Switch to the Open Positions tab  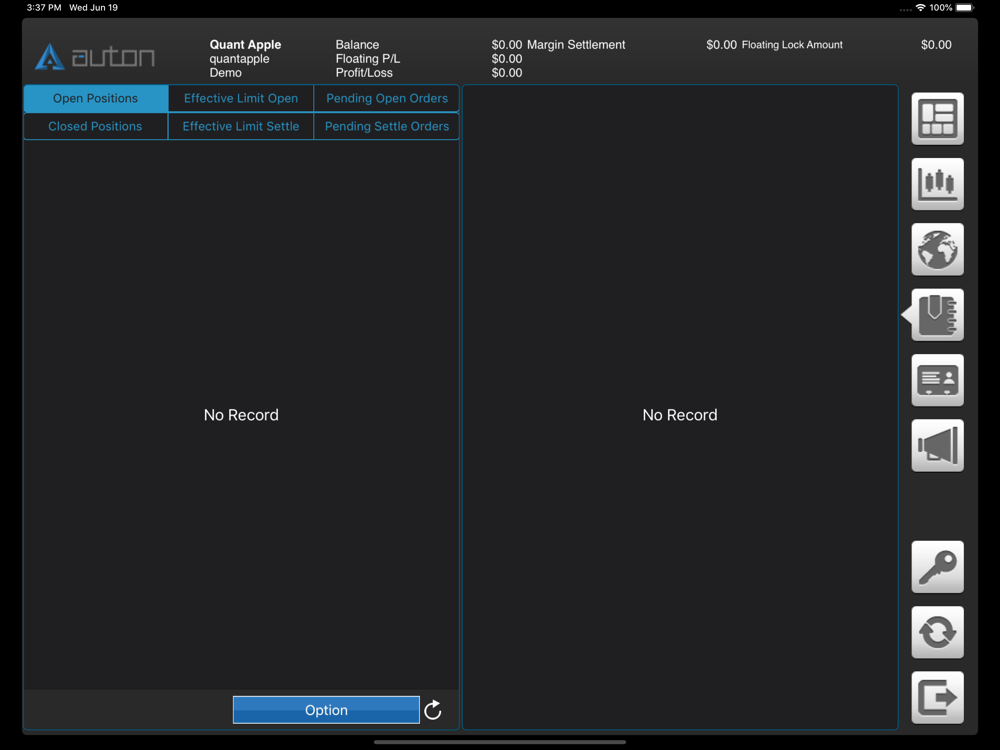point(96,98)
